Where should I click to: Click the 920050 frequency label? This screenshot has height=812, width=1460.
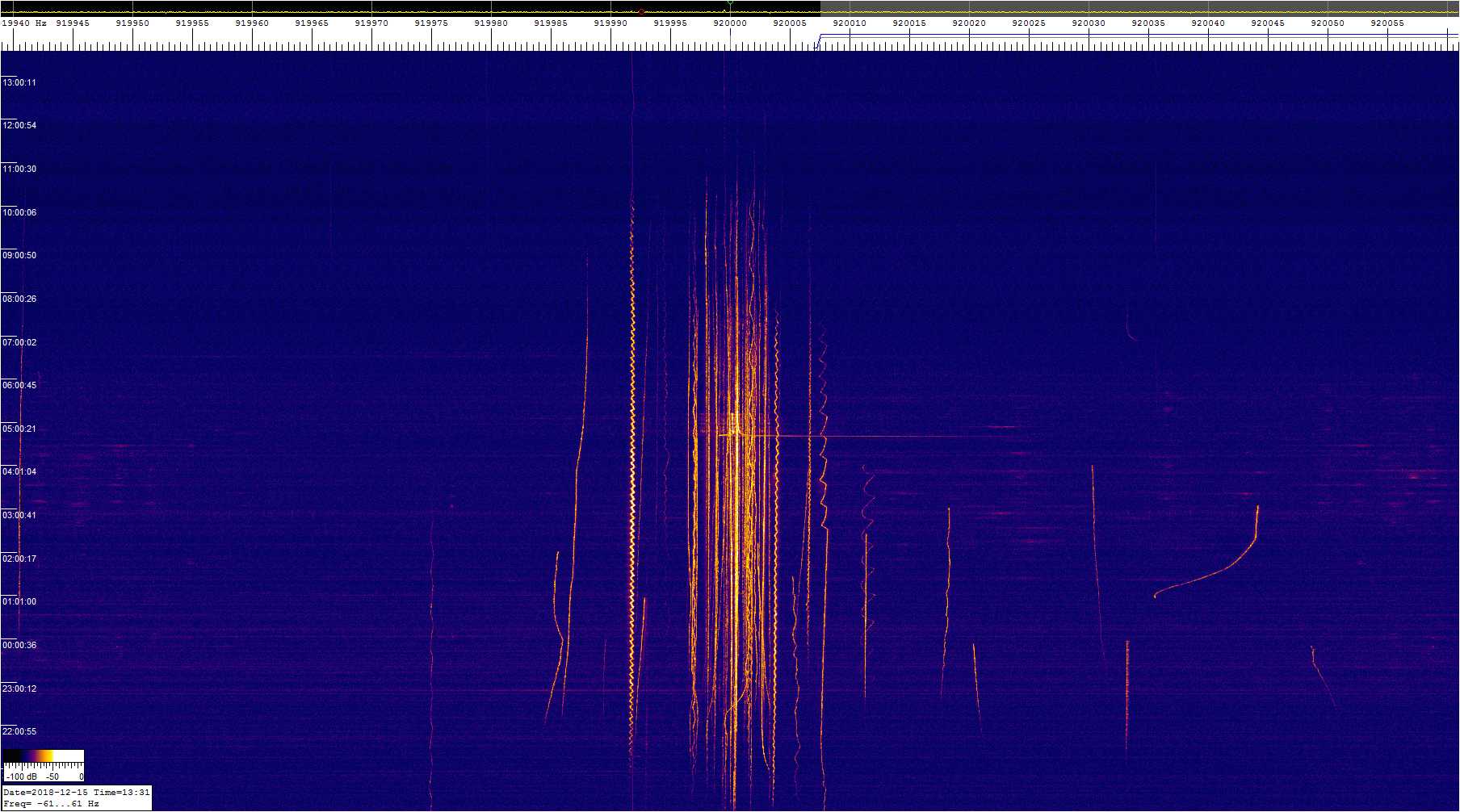coord(1328,23)
